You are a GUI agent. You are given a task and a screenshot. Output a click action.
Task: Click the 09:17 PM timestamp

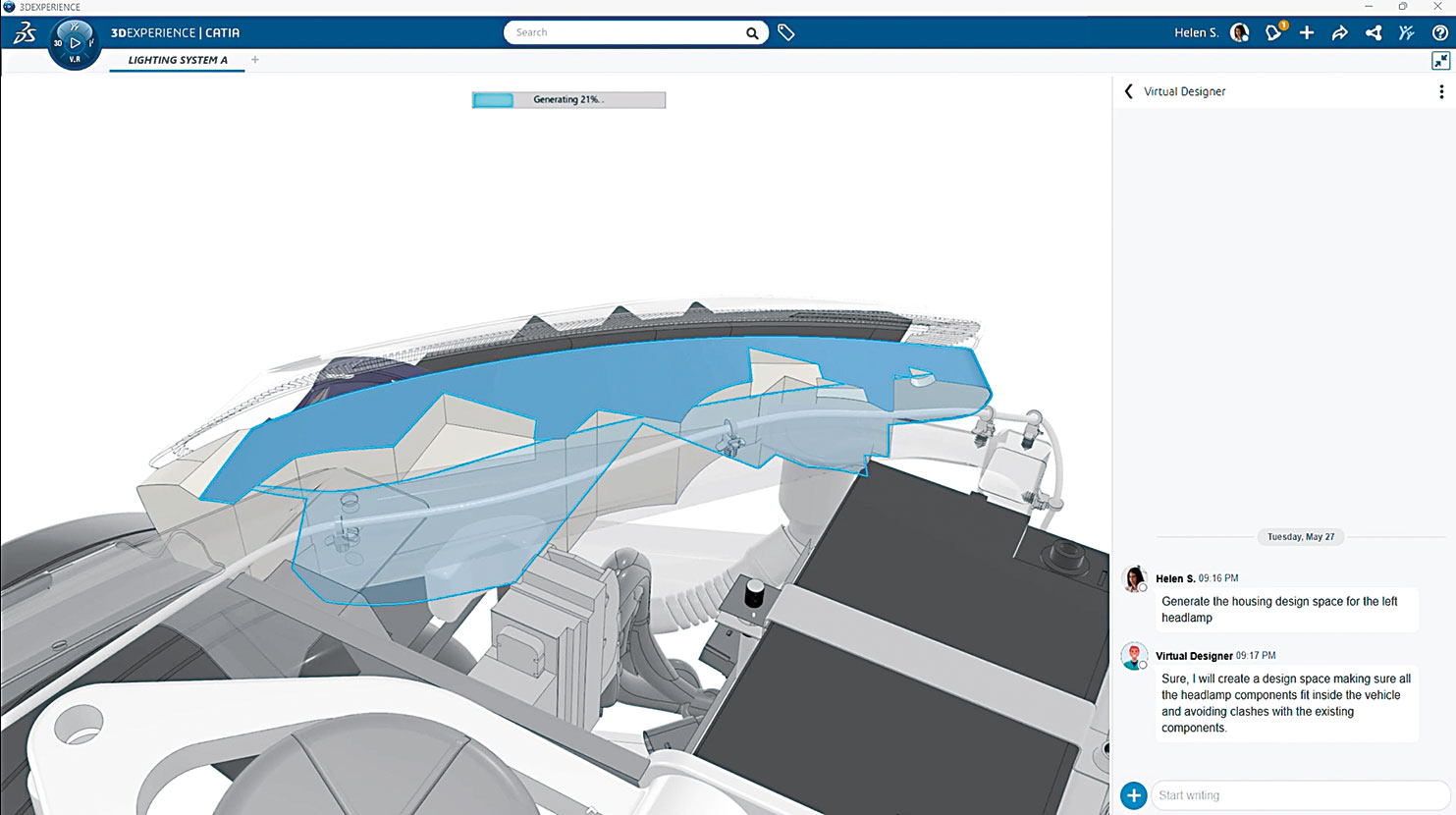pos(1256,655)
